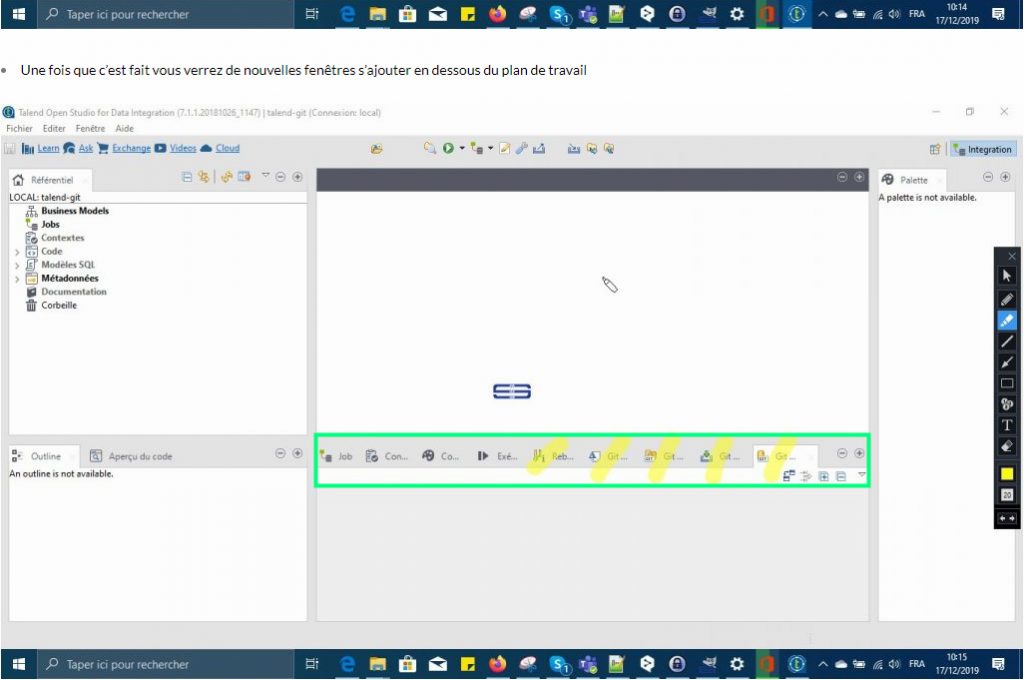Select the pen tool in the annotation toolbar

[1006, 299]
